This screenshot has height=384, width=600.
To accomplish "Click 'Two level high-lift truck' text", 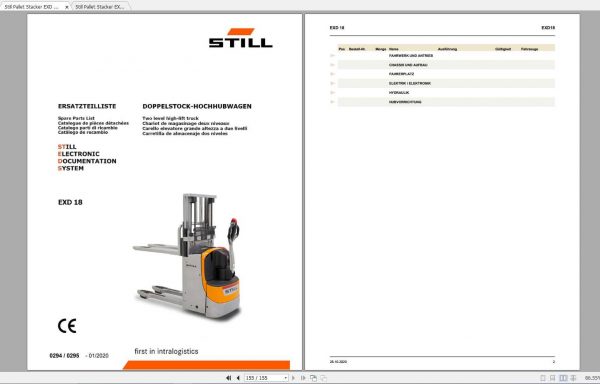I will coord(171,118).
